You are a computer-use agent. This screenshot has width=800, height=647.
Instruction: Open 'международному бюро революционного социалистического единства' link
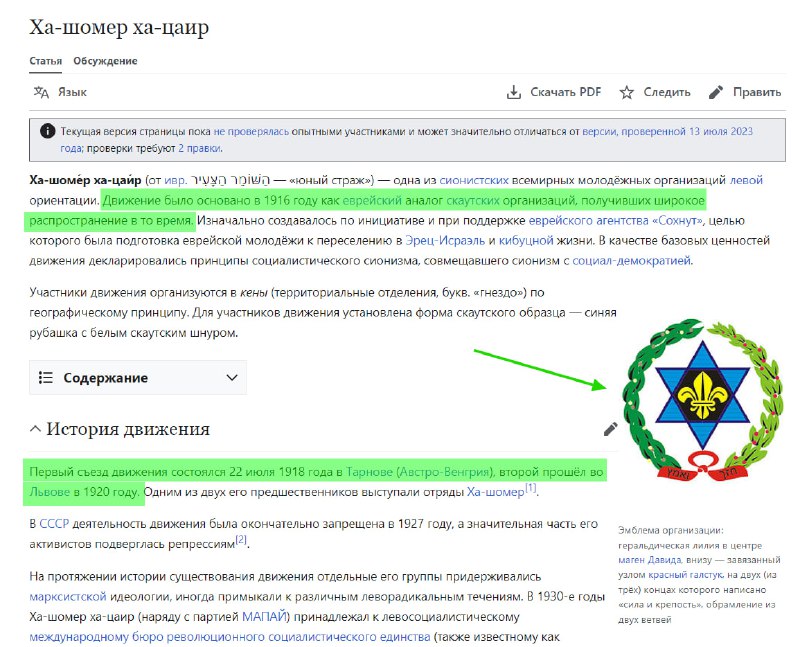pos(230,637)
